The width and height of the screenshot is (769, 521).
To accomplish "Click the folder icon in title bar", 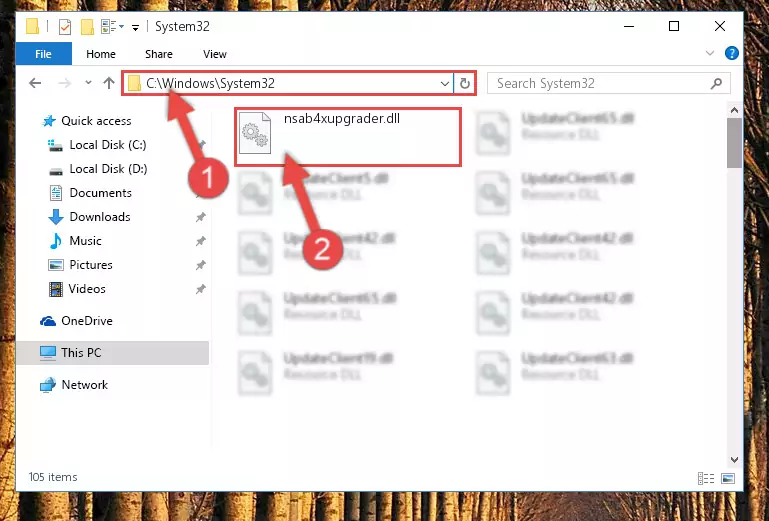I will 32,26.
